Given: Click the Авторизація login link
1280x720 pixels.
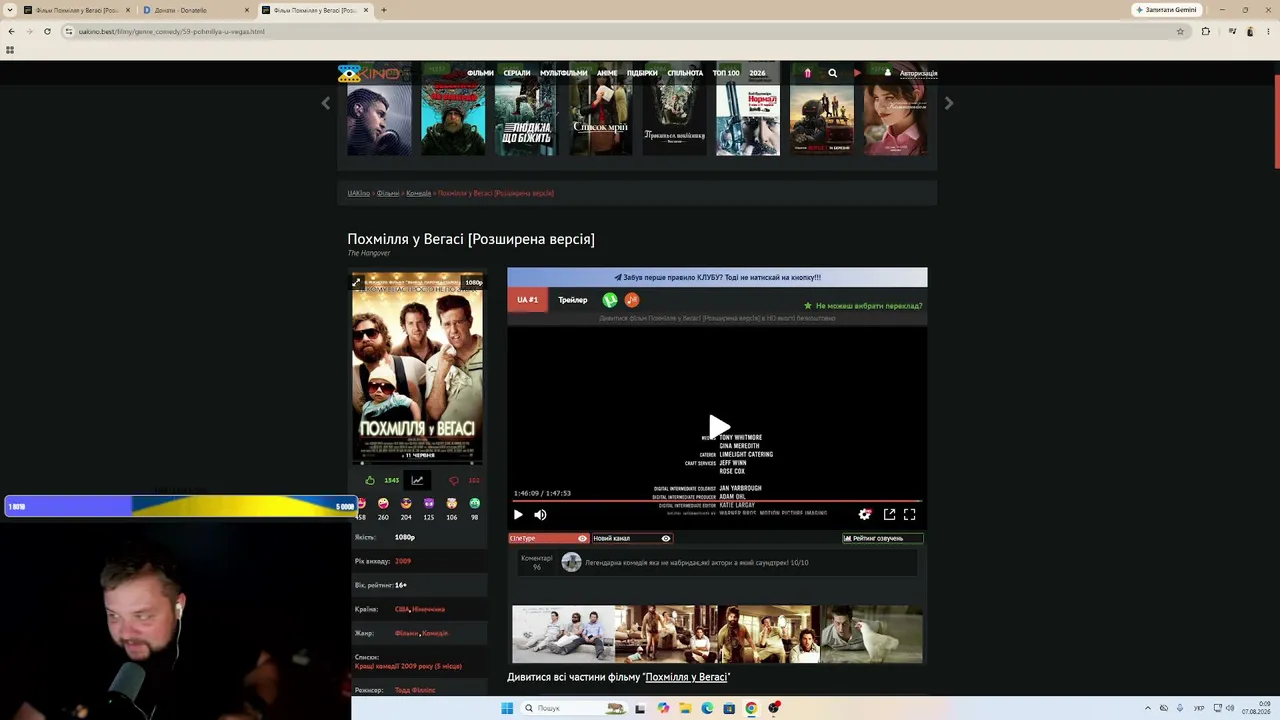Looking at the screenshot, I should [918, 73].
